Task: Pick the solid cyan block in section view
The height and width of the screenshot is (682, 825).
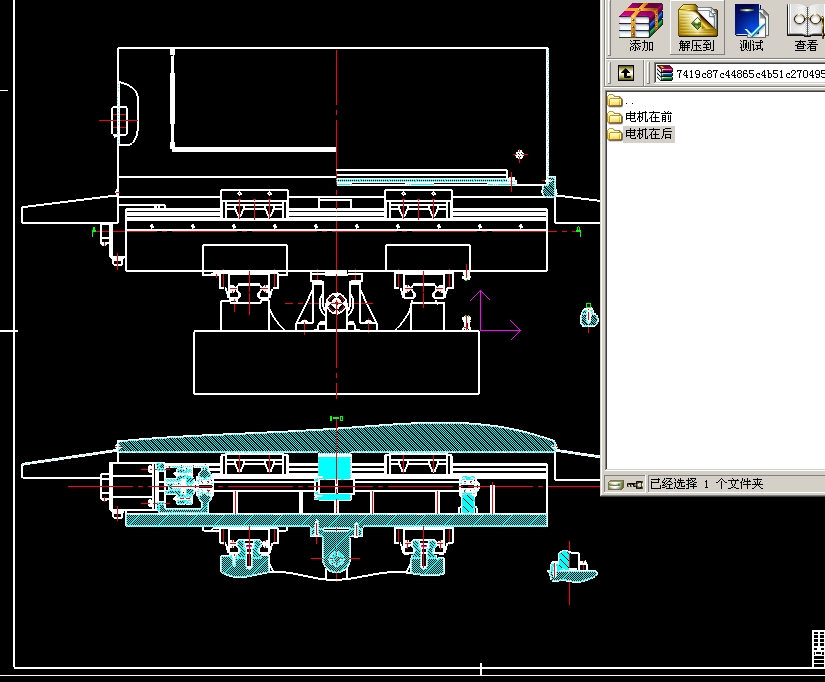Action: click(x=335, y=468)
